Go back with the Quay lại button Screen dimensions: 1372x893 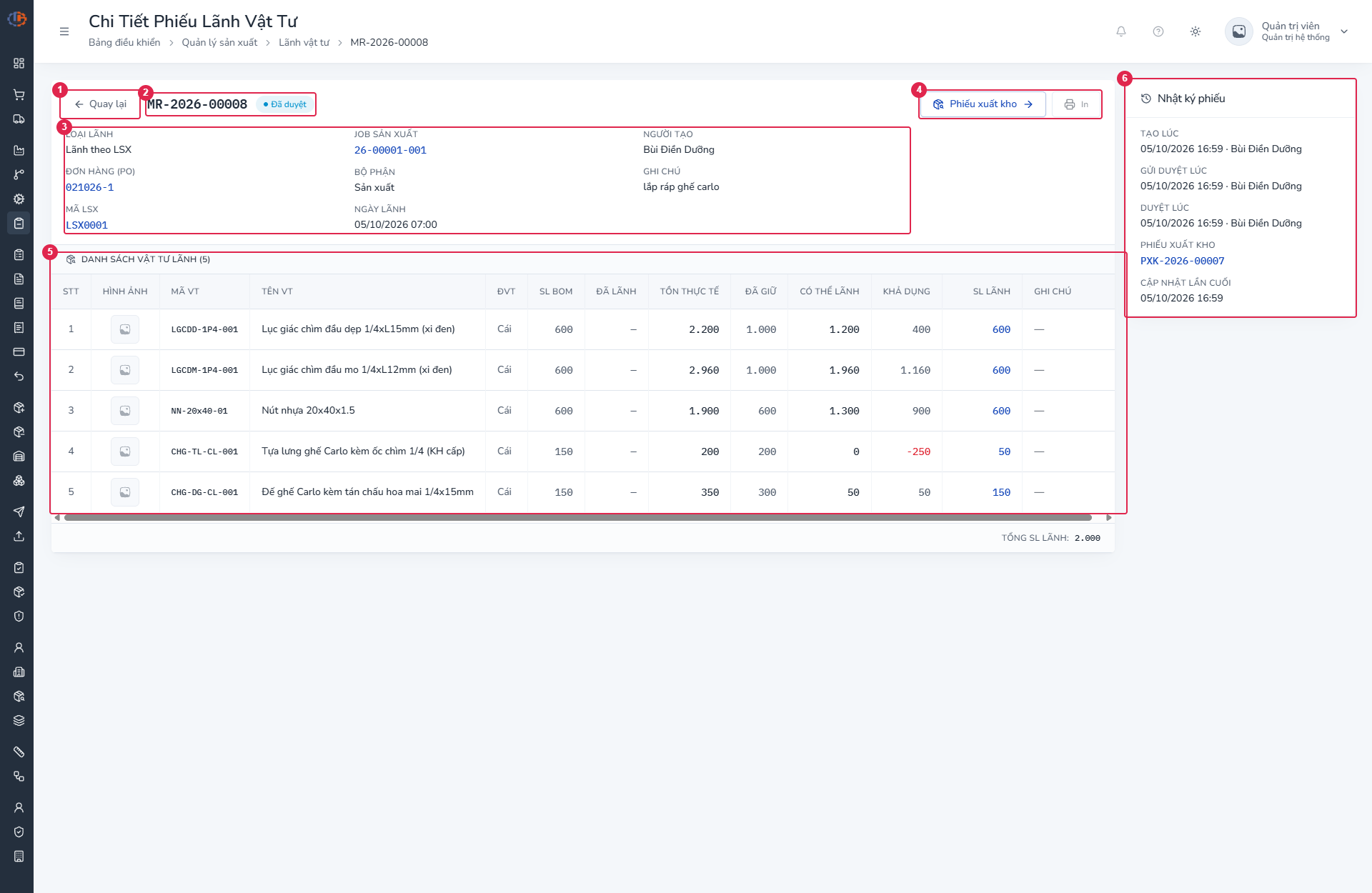[101, 104]
